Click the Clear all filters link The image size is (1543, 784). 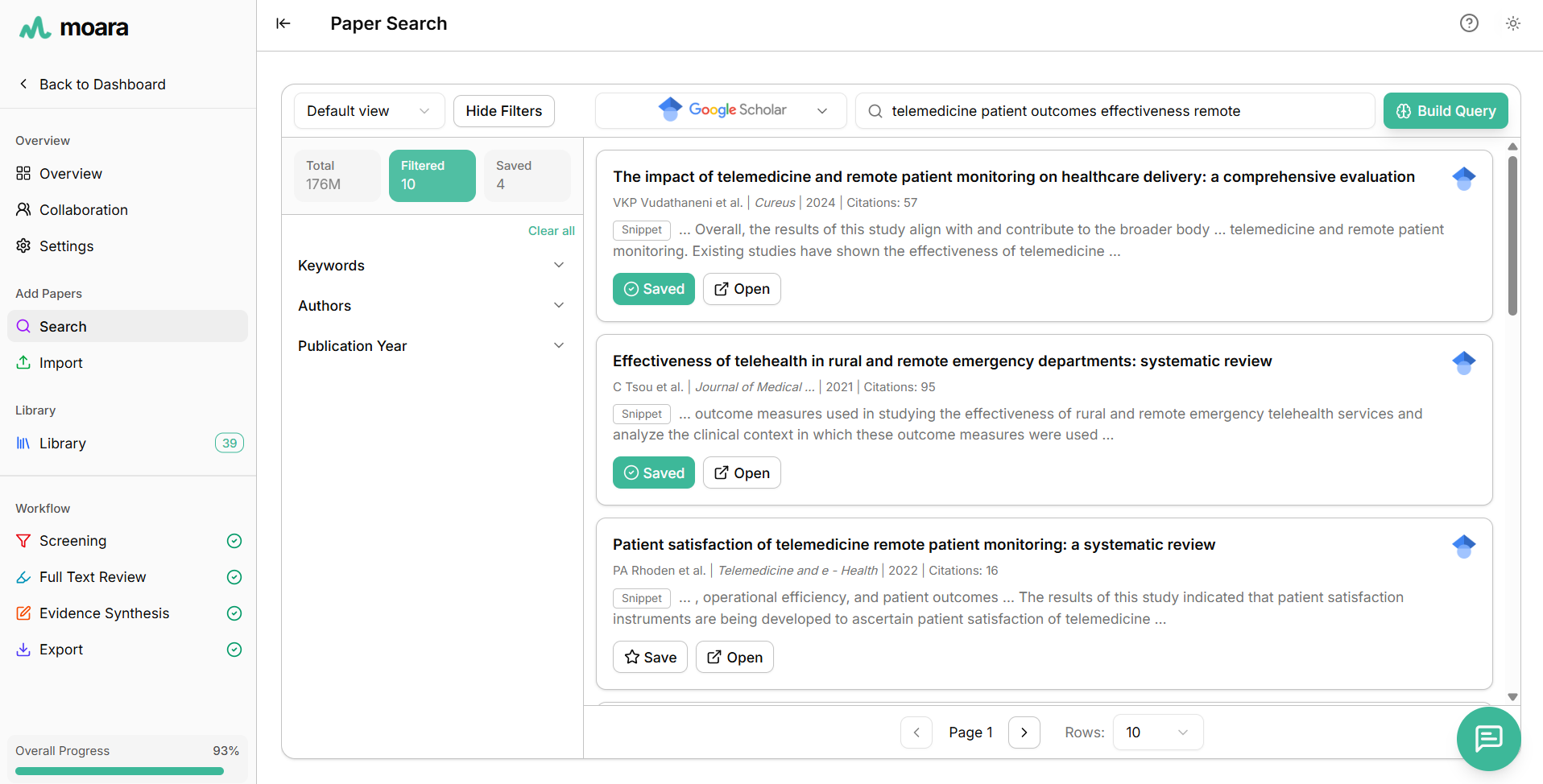551,231
